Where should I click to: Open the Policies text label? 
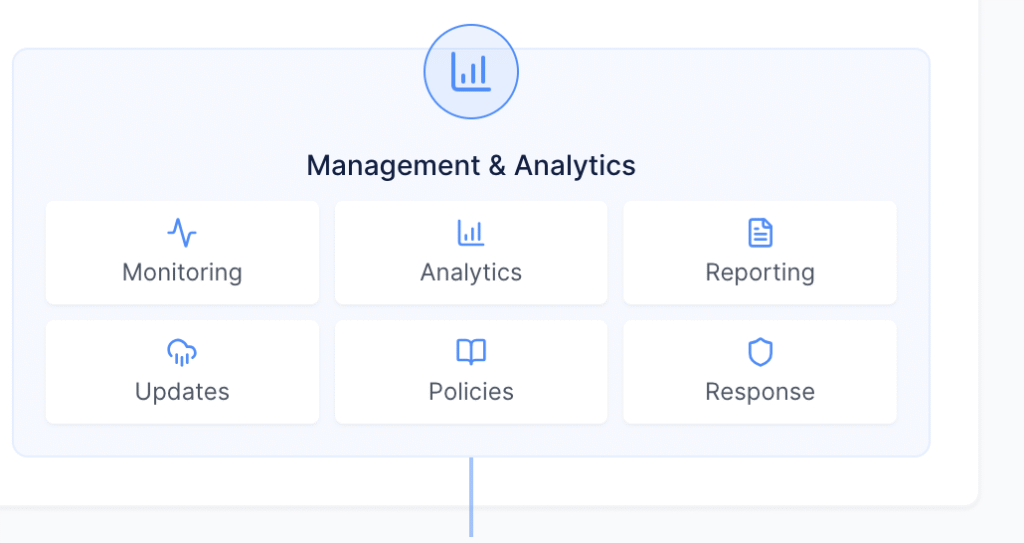[x=471, y=391]
